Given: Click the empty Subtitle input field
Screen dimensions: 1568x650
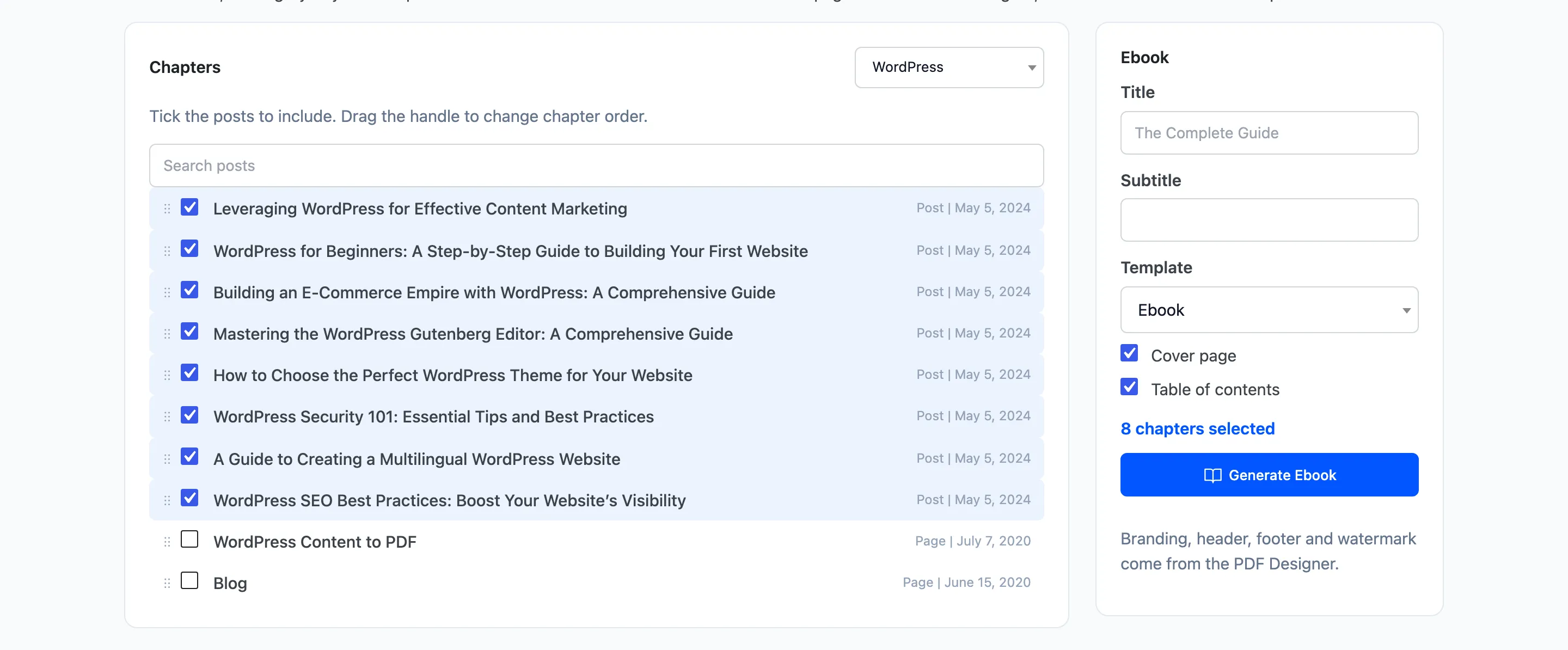Looking at the screenshot, I should pos(1269,220).
